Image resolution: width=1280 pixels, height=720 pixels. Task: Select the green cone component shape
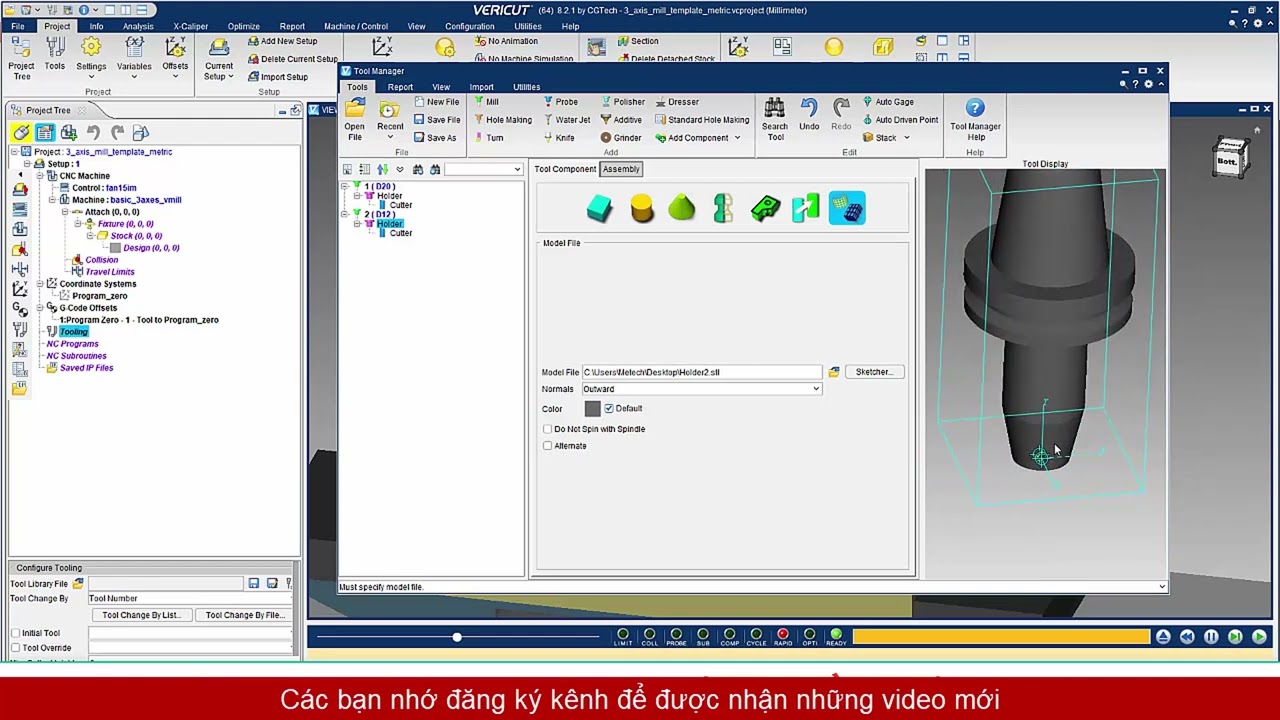coord(682,208)
